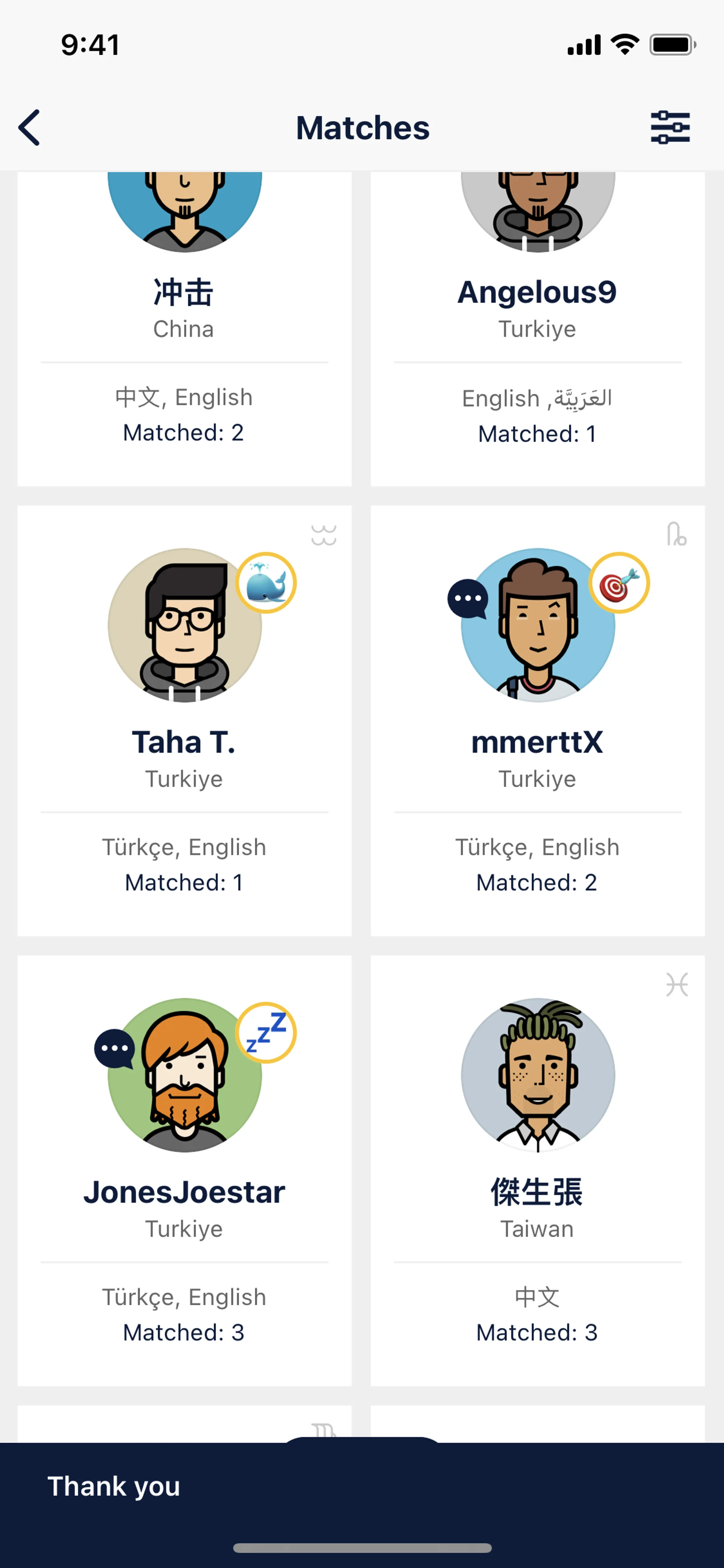724x1568 pixels.
Task: Open the filter settings icon
Action: pos(670,127)
